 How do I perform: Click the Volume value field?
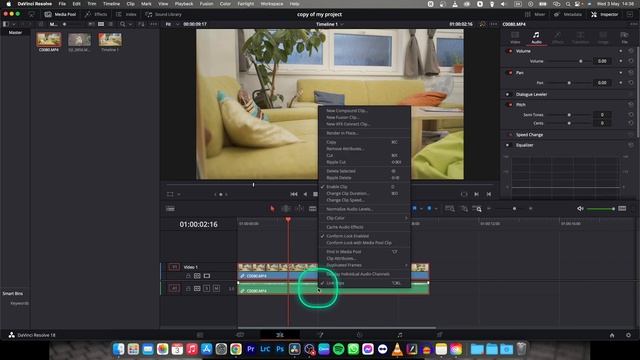click(602, 61)
